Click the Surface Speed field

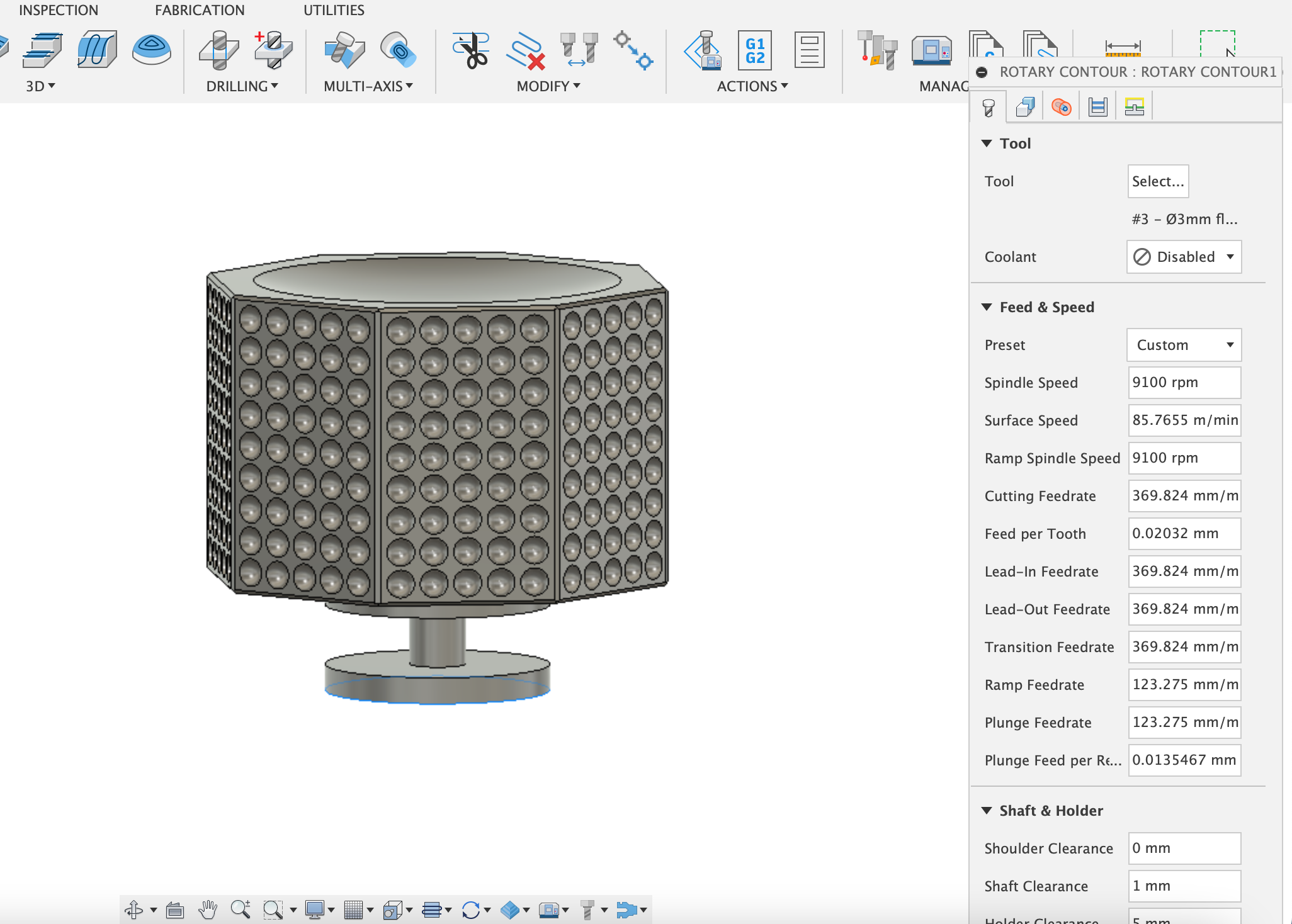tap(1184, 420)
